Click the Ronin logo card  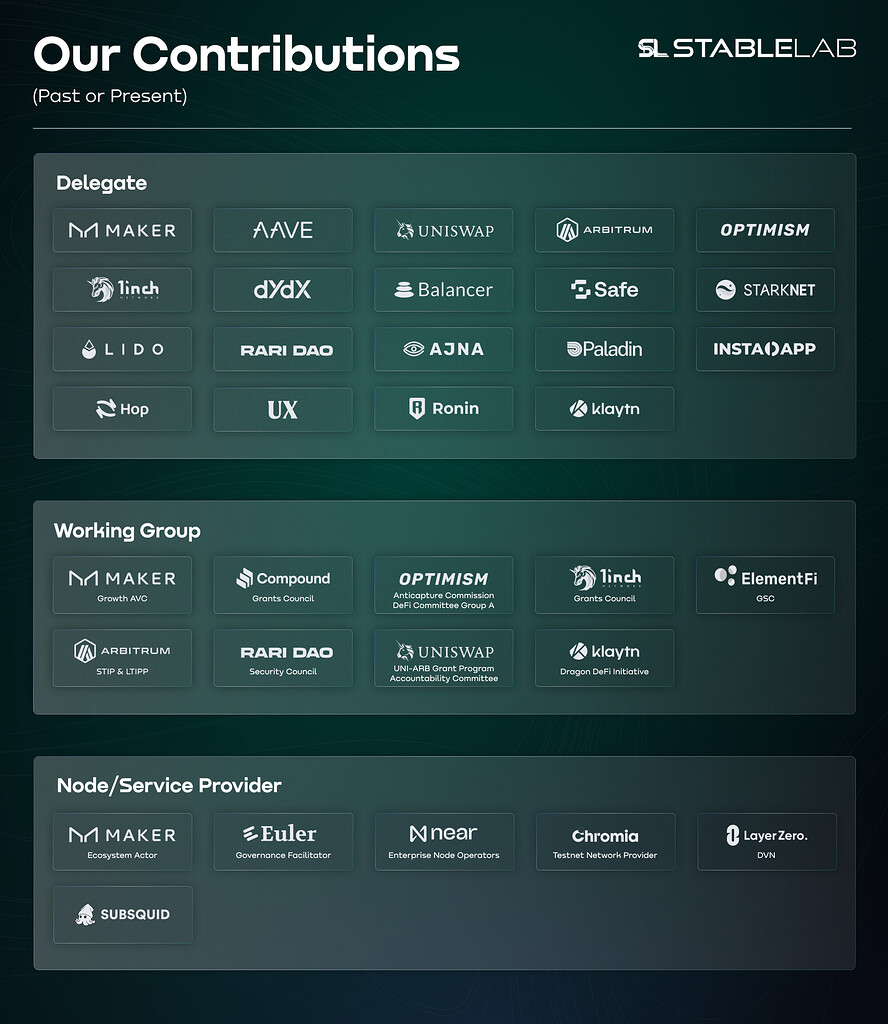pos(444,409)
